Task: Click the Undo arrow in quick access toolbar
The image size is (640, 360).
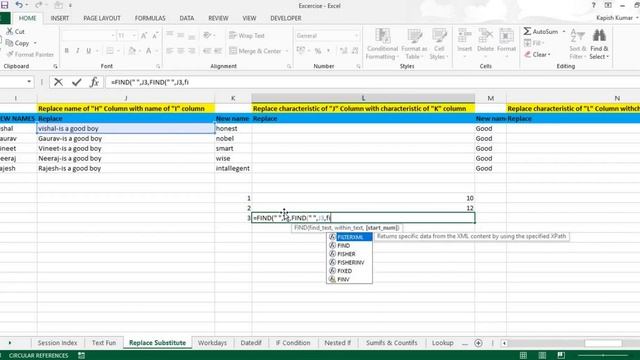Action: click(18, 5)
